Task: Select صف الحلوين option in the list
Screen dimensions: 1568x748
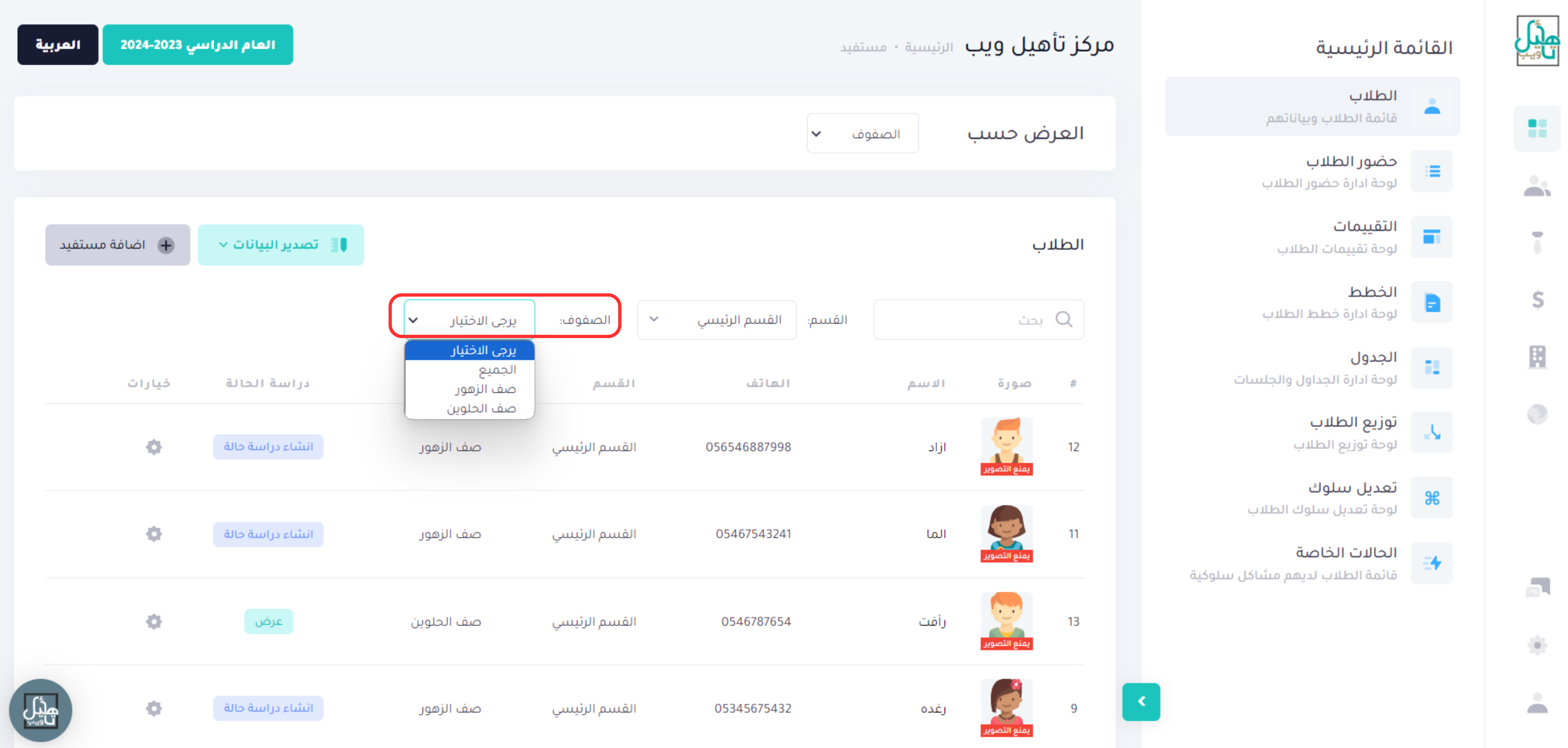Action: [x=469, y=408]
